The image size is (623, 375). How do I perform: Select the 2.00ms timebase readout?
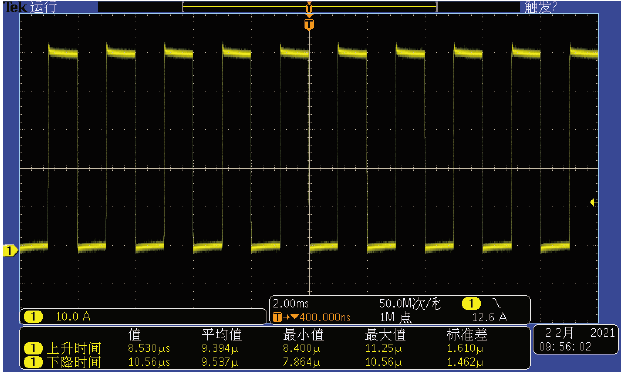(x=291, y=304)
